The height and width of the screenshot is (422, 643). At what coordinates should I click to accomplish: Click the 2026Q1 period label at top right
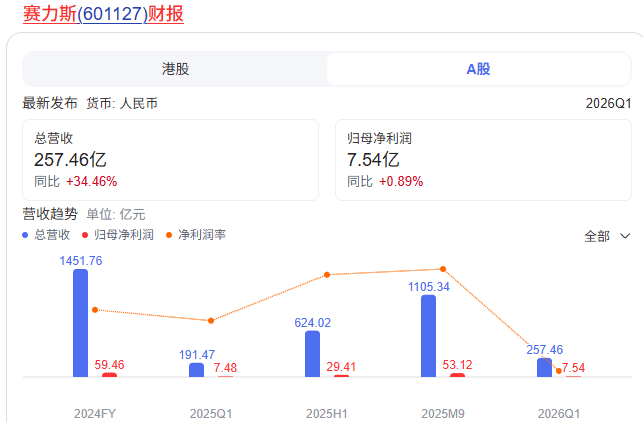pos(608,103)
